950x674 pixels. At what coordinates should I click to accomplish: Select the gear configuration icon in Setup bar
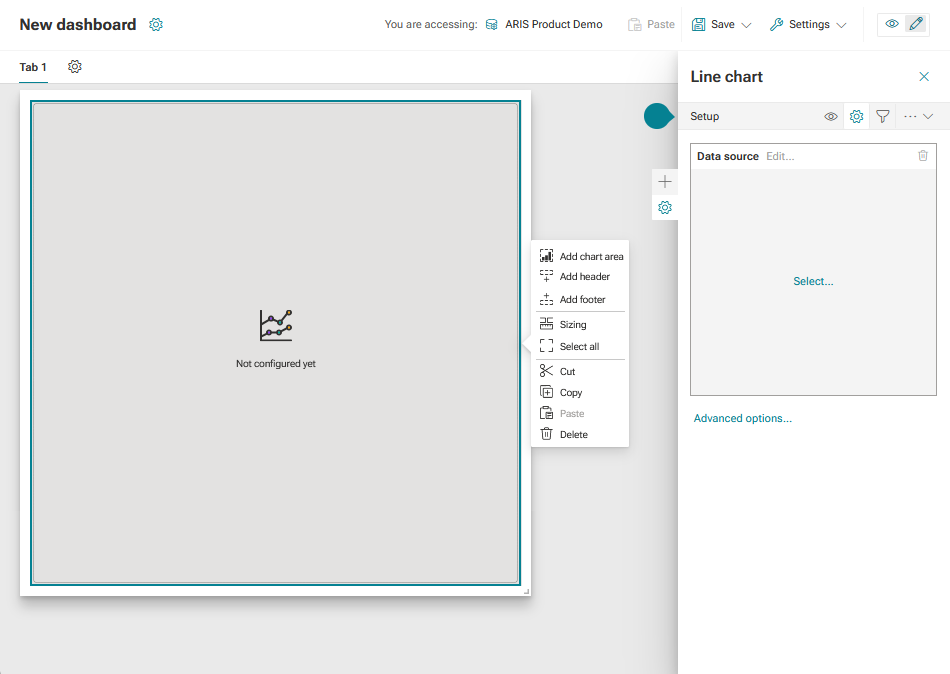tap(856, 116)
